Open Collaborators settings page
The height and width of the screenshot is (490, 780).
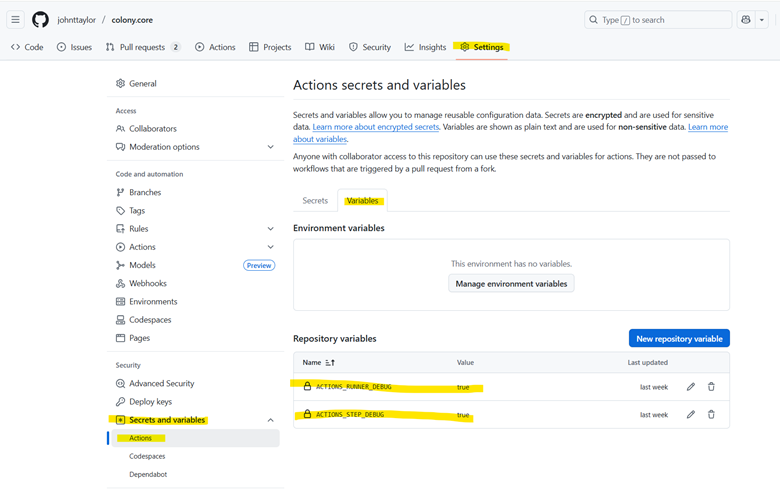point(146,128)
